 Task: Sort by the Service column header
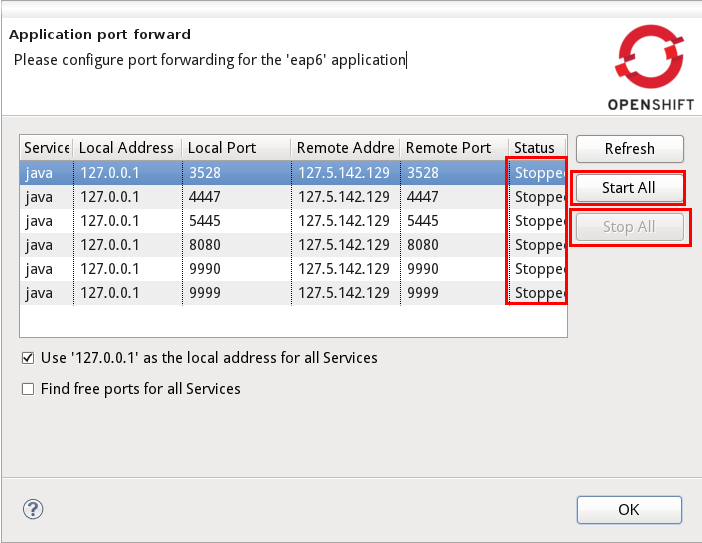pyautogui.click(x=46, y=148)
